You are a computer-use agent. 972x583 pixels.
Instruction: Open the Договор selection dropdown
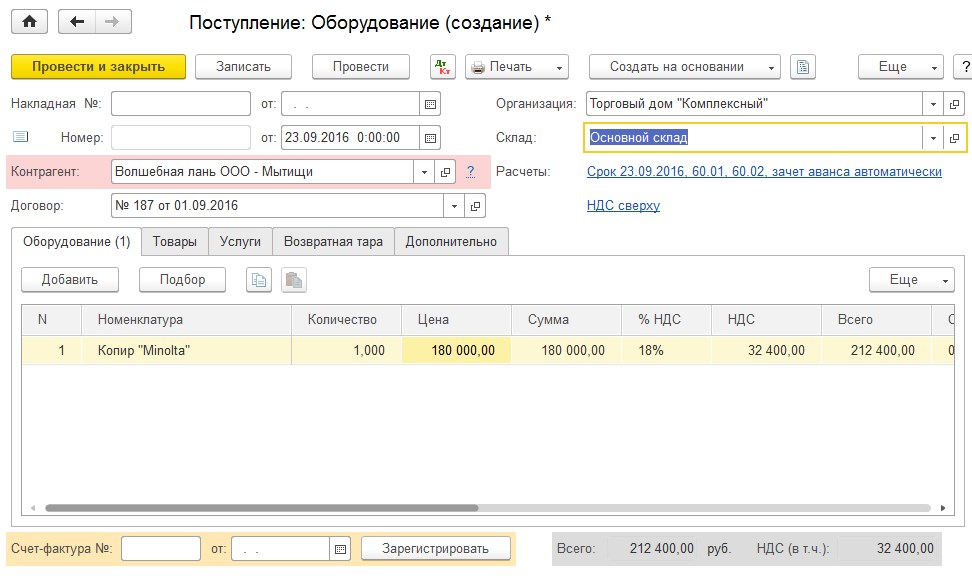point(452,205)
